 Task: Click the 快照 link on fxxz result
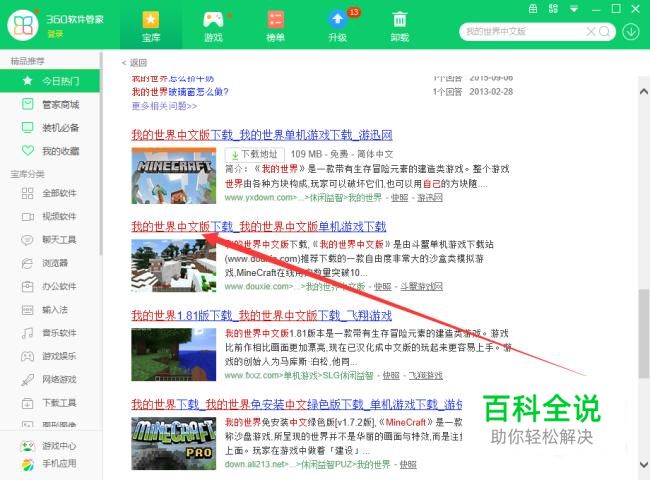pos(391,376)
